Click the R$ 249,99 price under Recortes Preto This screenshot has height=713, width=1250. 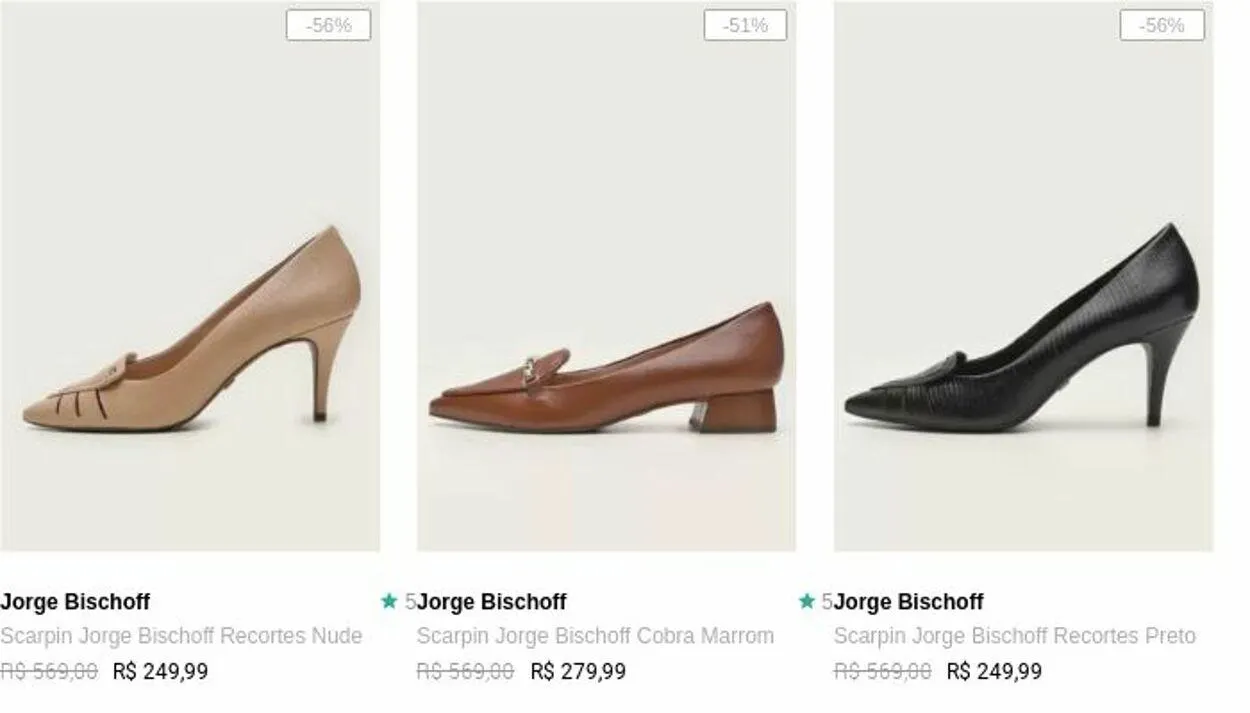[994, 671]
